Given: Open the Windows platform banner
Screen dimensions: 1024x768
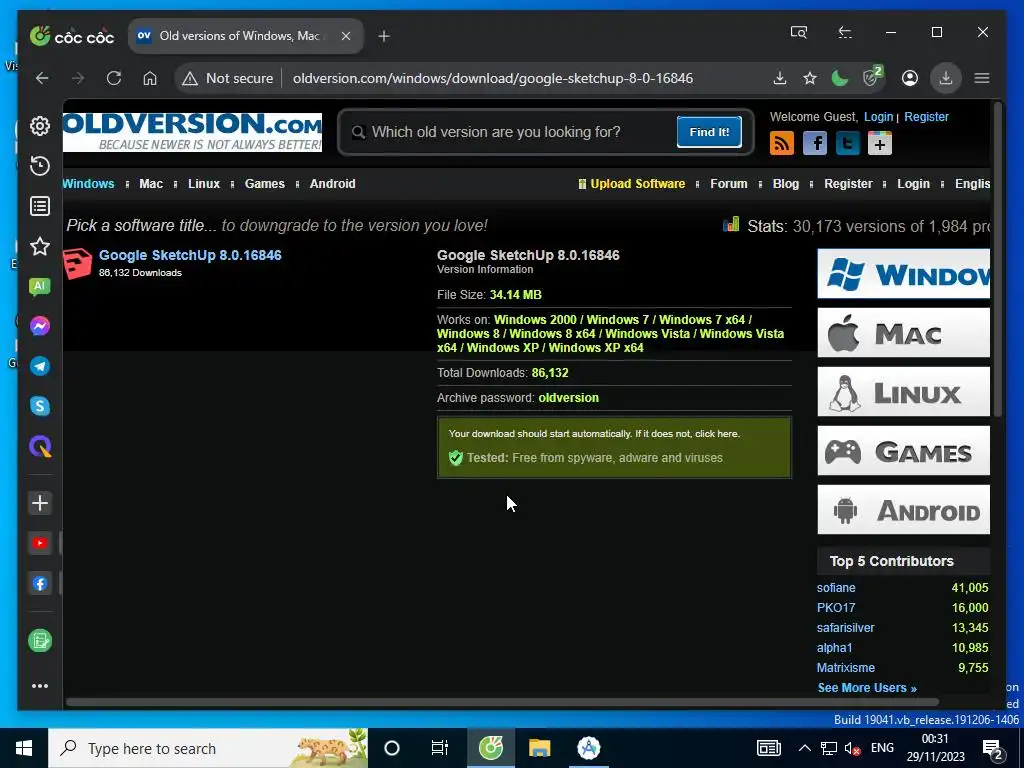Looking at the screenshot, I should coord(903,274).
